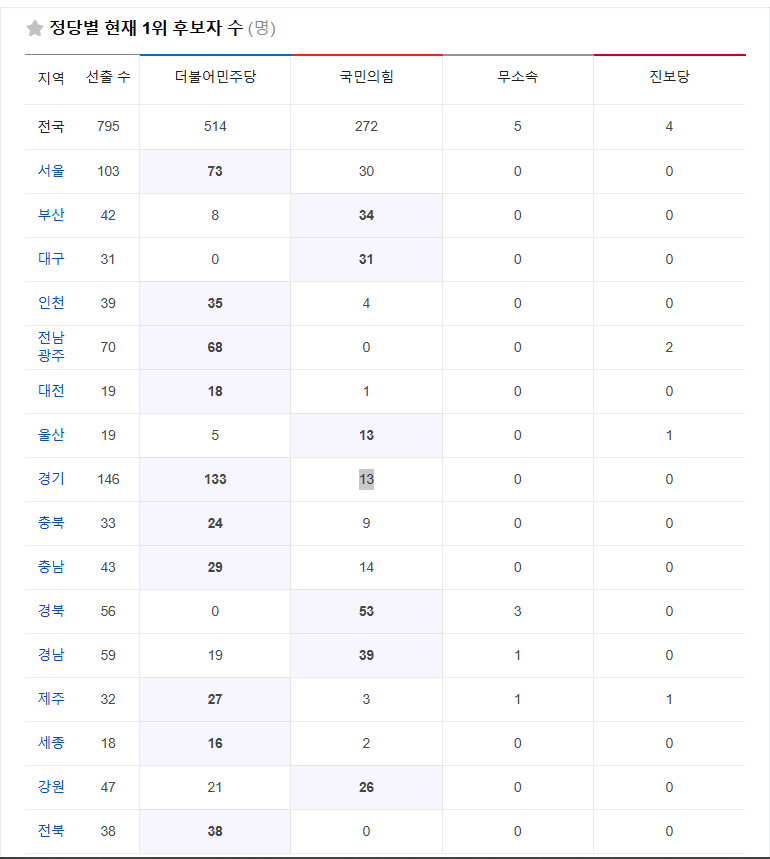Select the bold 35 in 인천 row
The image size is (770, 859).
point(215,303)
